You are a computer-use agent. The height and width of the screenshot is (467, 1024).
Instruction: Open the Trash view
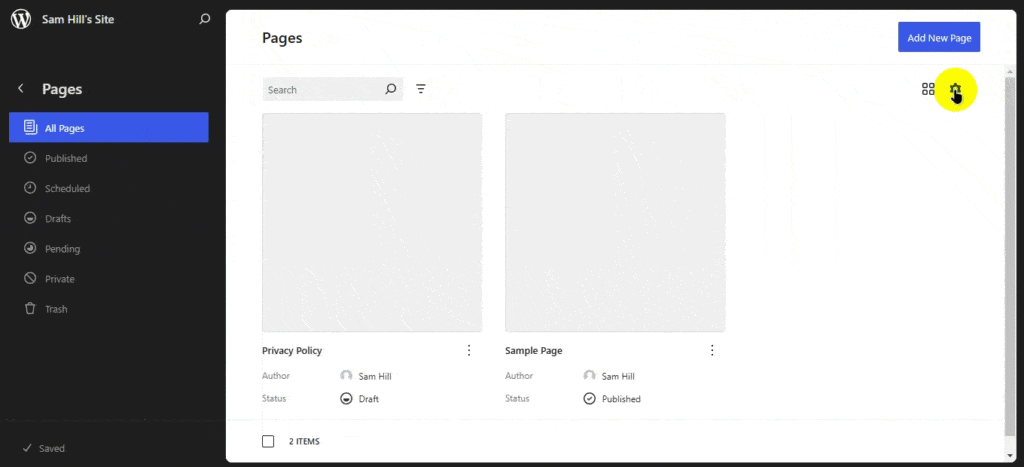tap(56, 309)
